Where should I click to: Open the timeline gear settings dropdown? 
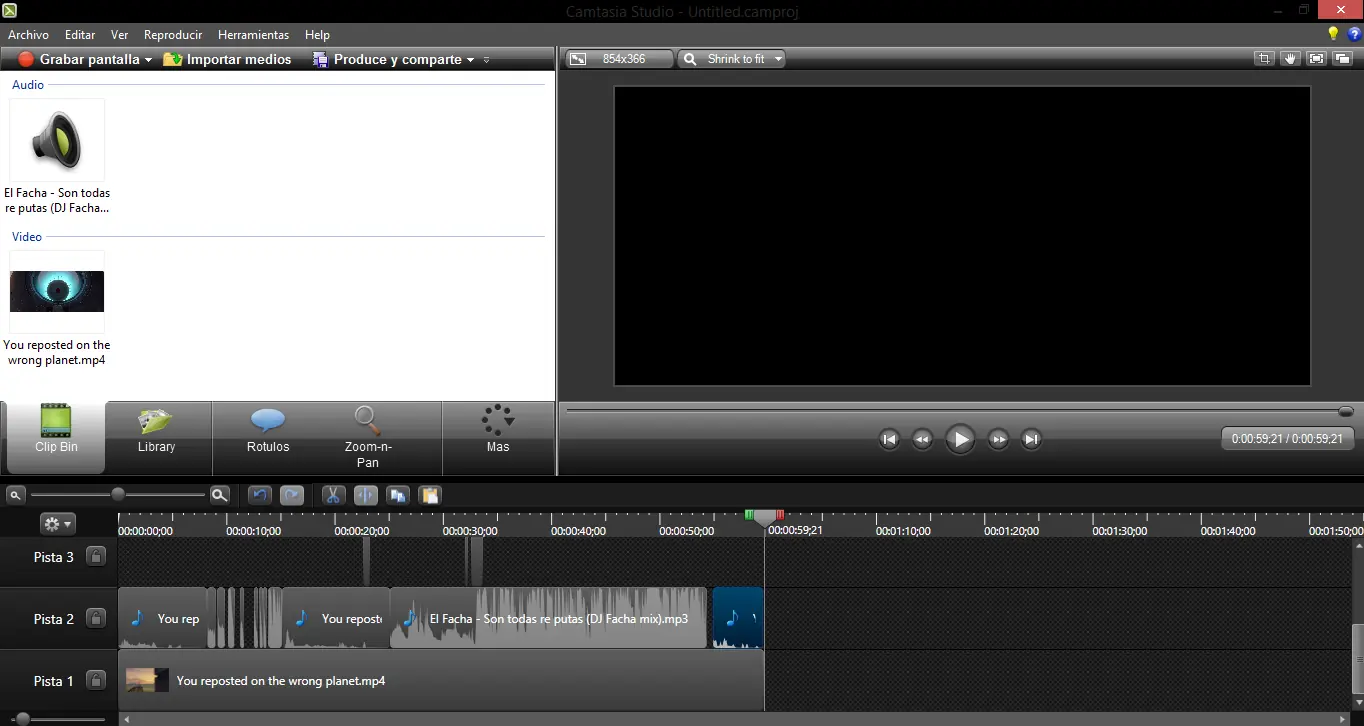pyautogui.click(x=57, y=524)
